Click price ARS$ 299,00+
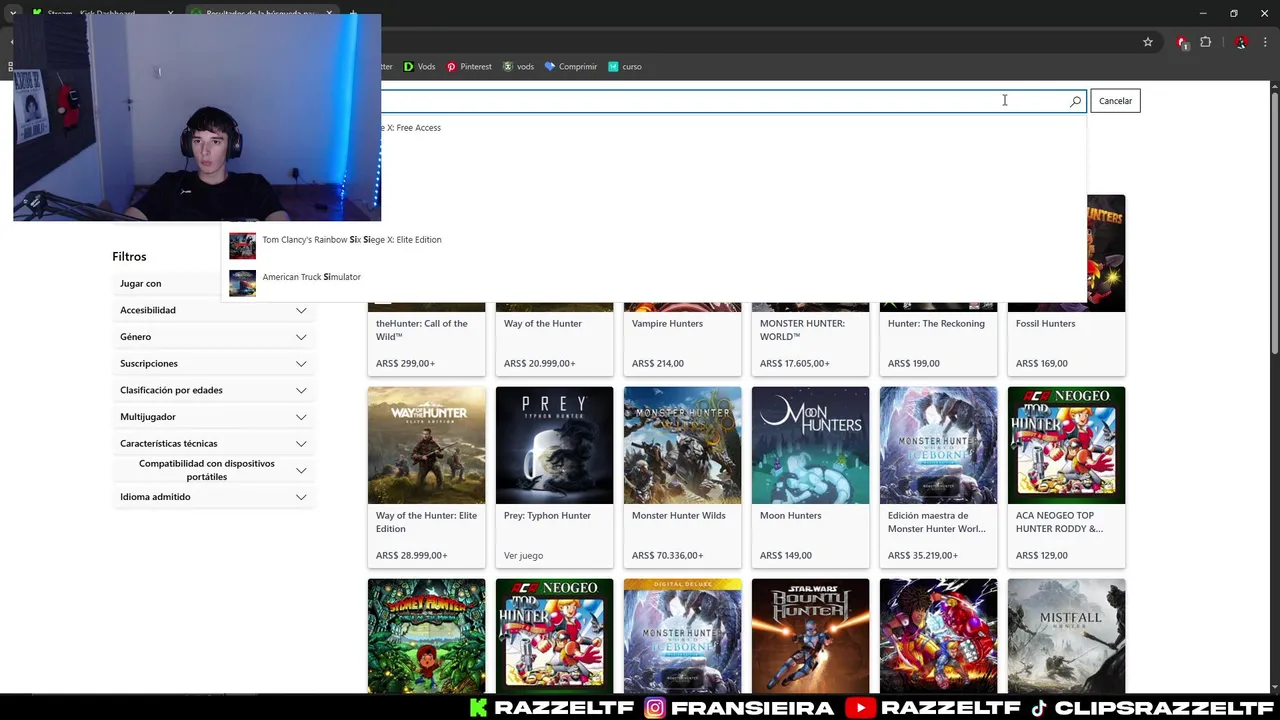This screenshot has height=720, width=1280. 405,364
